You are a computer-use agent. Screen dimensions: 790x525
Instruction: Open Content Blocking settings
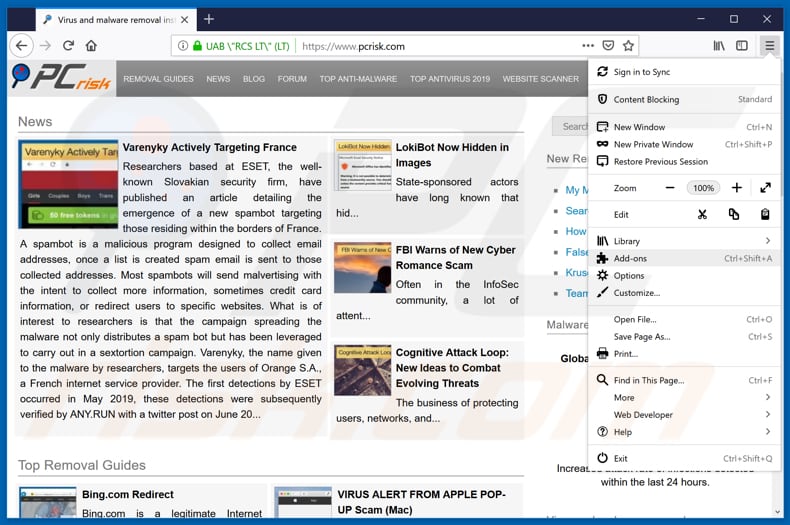(x=684, y=99)
